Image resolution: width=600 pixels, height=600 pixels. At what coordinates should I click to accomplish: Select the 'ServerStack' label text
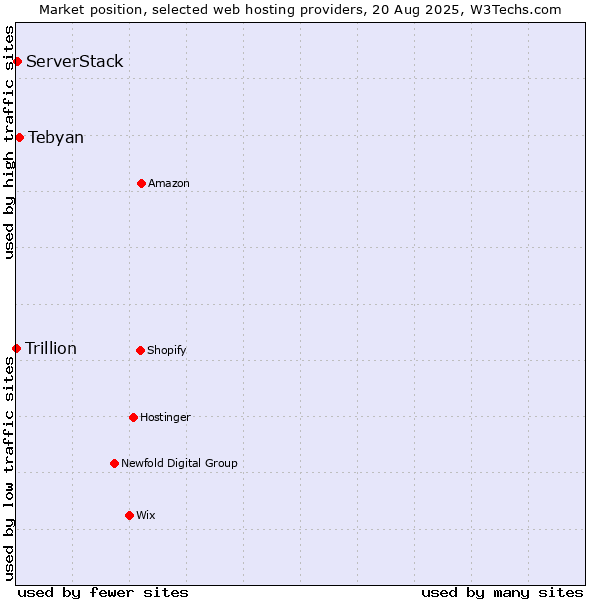pos(75,61)
